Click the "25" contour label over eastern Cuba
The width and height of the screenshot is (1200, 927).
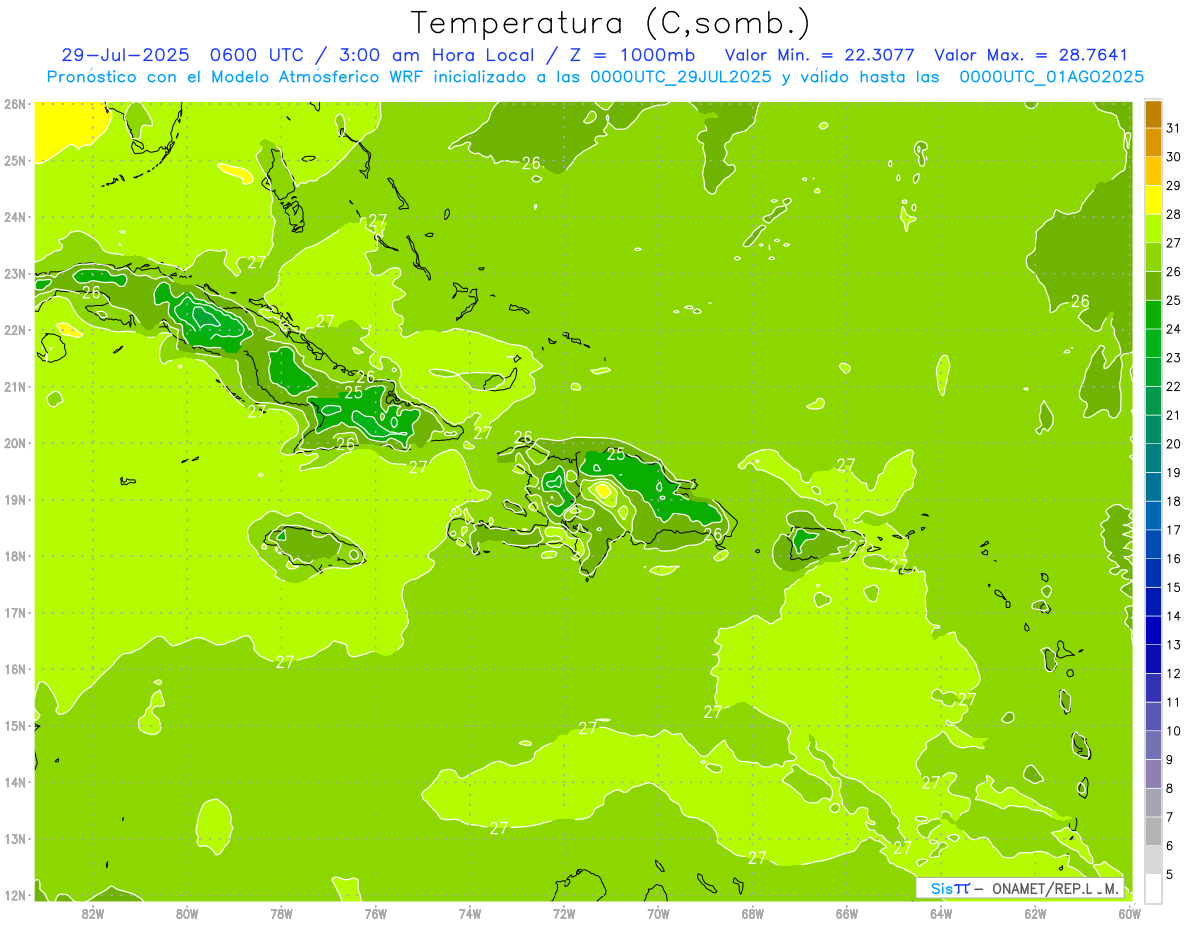coord(354,393)
